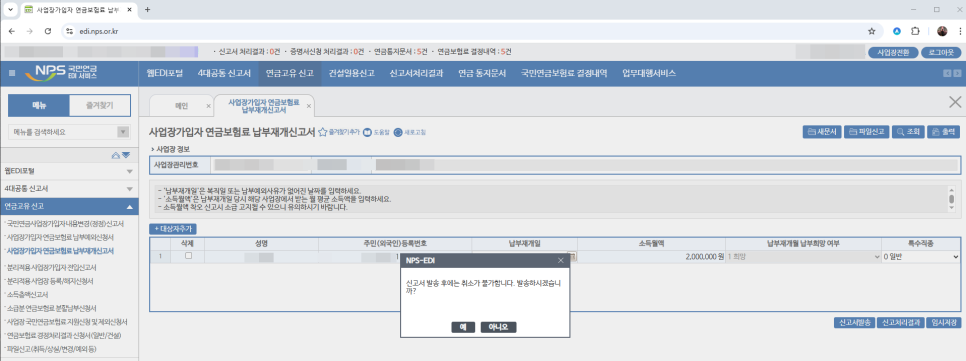The image size is (966, 361).
Task: Open 파일신고(취득/상실/변경/예외 등) in sidebar
Action: (51, 349)
